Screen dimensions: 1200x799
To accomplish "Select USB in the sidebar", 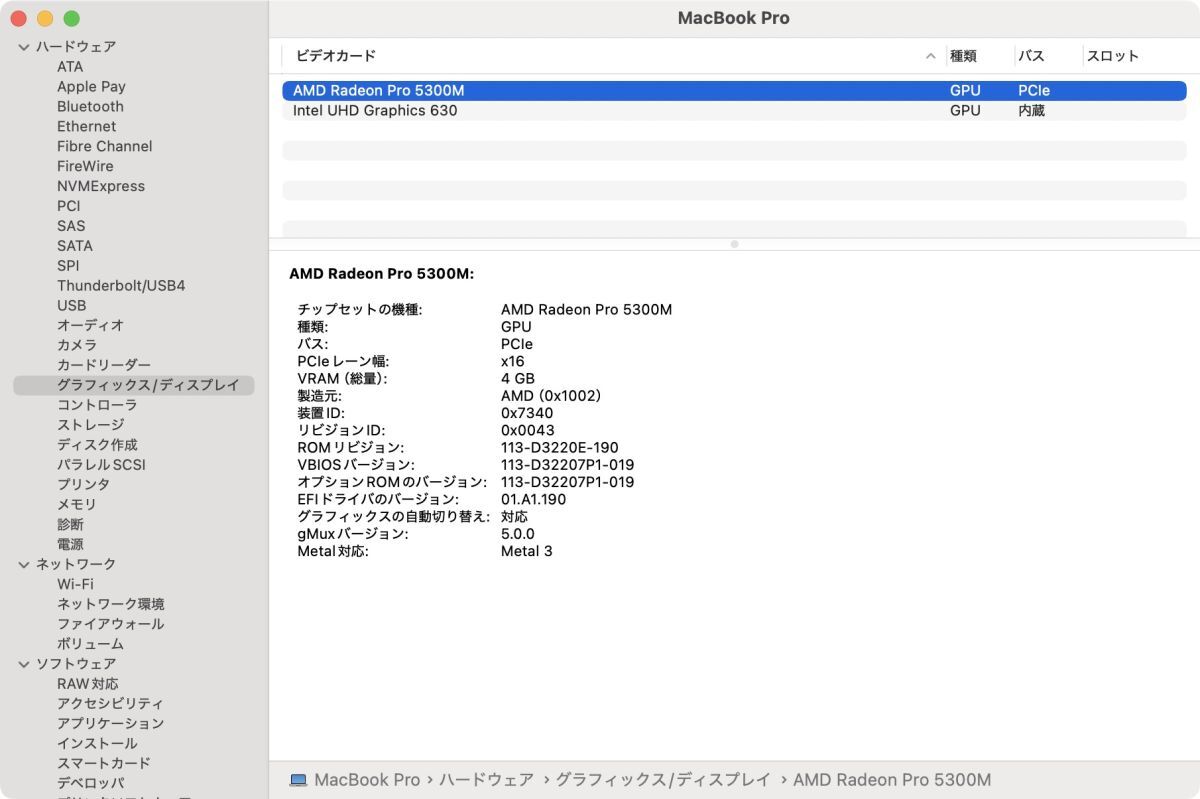I will 71,306.
